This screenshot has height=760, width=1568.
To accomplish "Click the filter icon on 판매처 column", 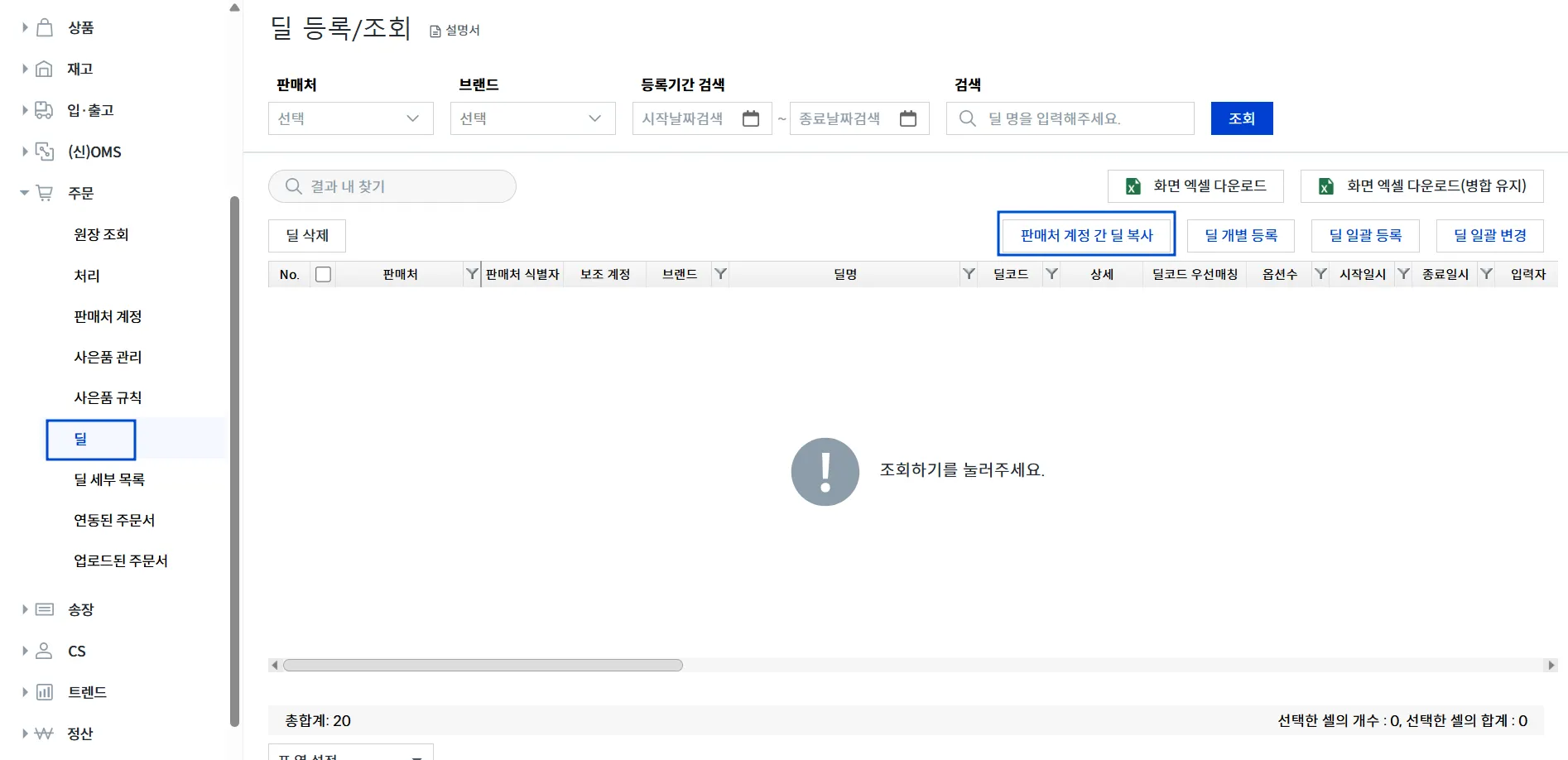I will (472, 274).
